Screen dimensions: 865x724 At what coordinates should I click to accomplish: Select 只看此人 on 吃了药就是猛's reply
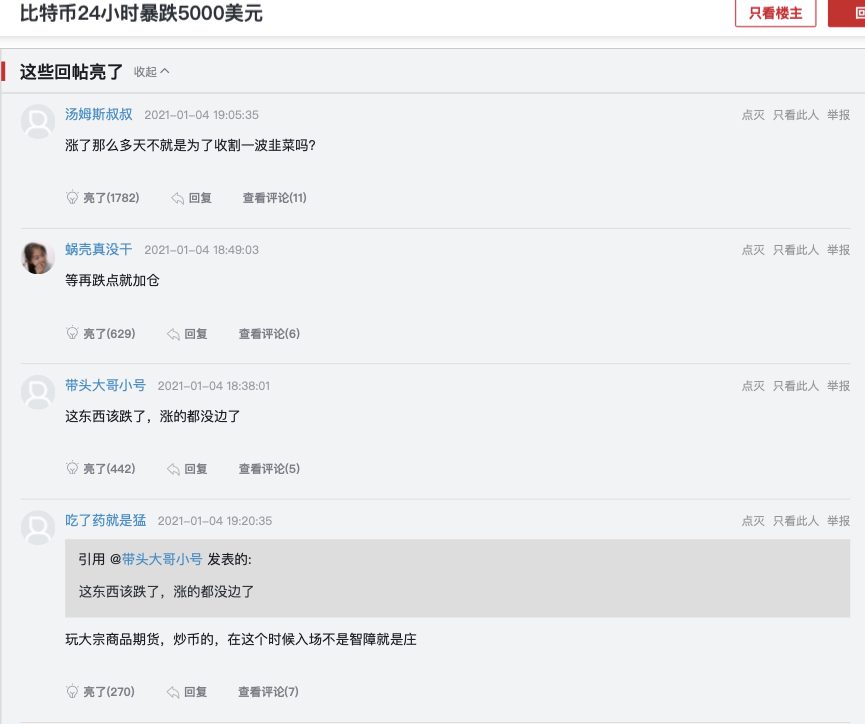click(796, 520)
